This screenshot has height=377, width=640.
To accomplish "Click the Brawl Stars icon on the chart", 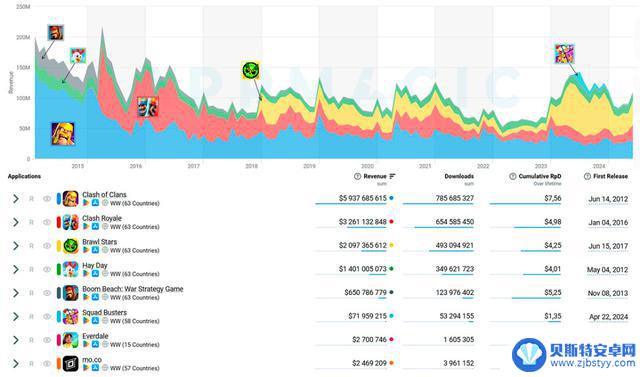I will (251, 70).
